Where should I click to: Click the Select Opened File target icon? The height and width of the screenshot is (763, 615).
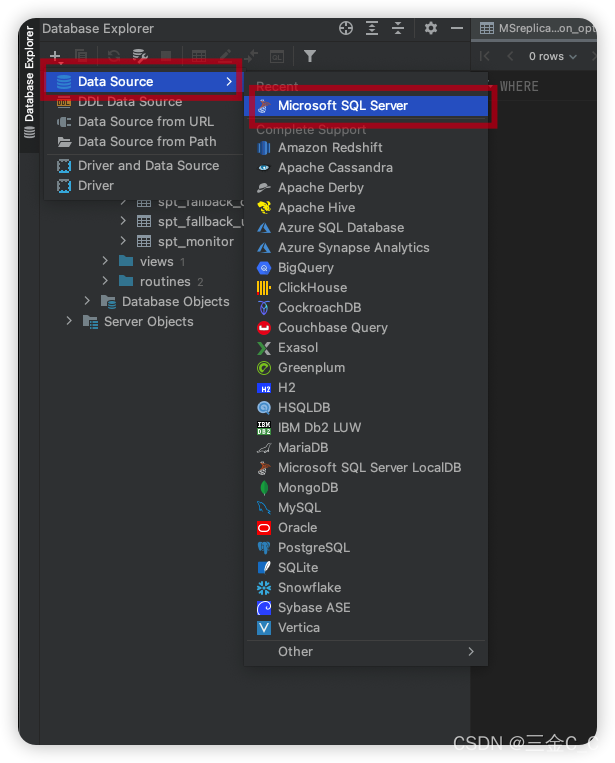pos(346,28)
